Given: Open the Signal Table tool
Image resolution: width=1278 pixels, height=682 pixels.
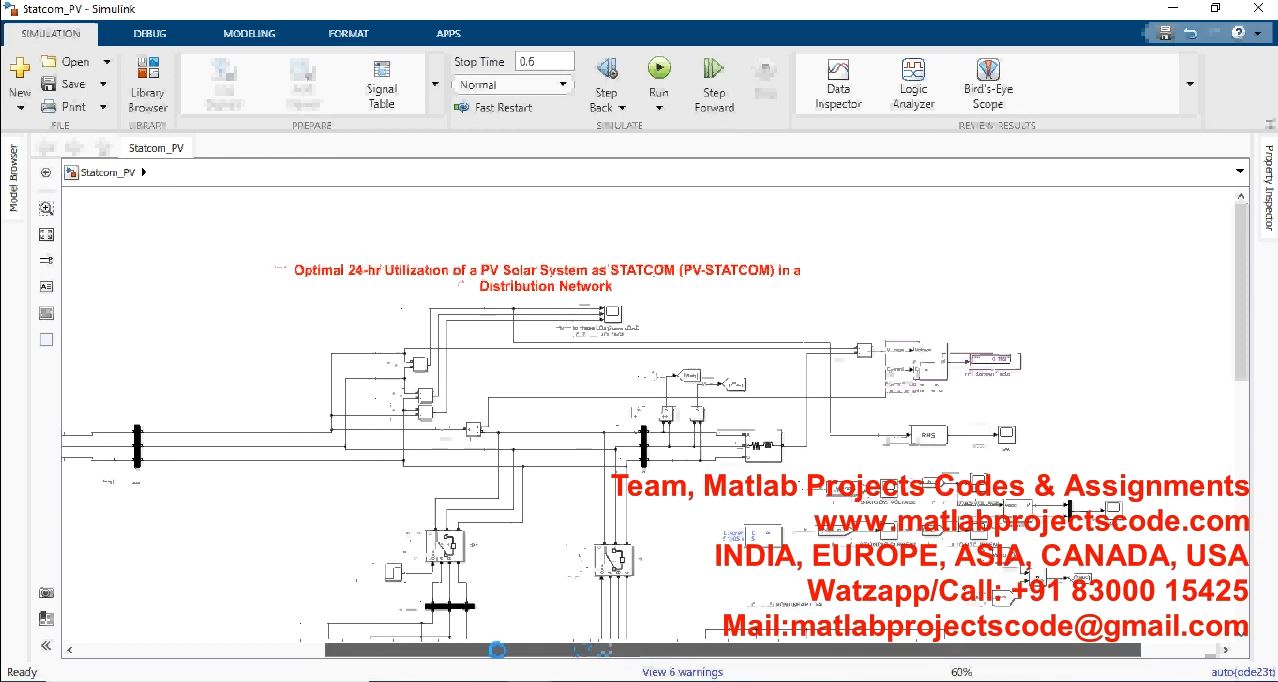Looking at the screenshot, I should point(381,84).
